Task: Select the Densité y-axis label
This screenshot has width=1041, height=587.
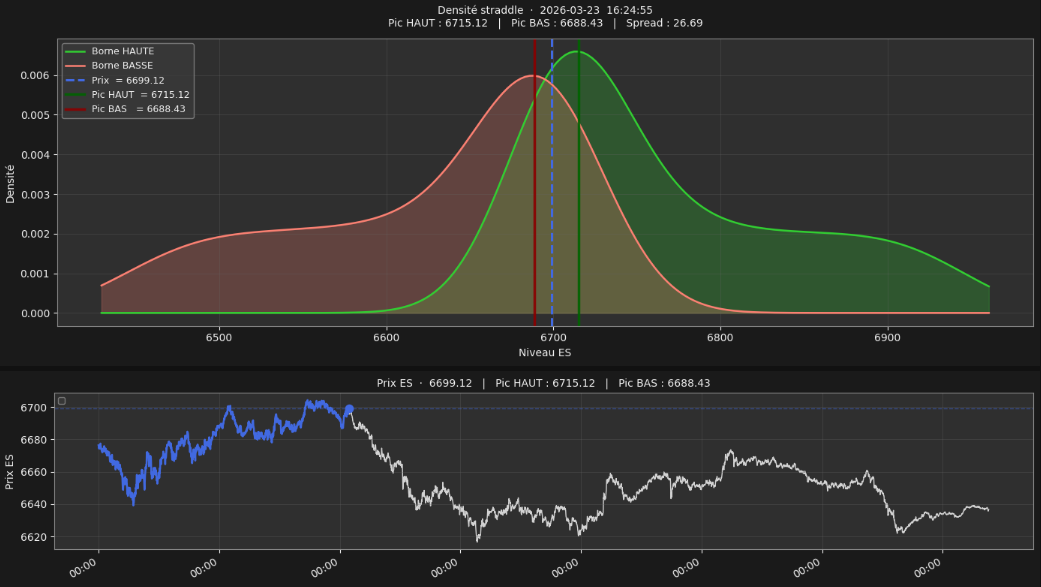Action: pyautogui.click(x=10, y=184)
